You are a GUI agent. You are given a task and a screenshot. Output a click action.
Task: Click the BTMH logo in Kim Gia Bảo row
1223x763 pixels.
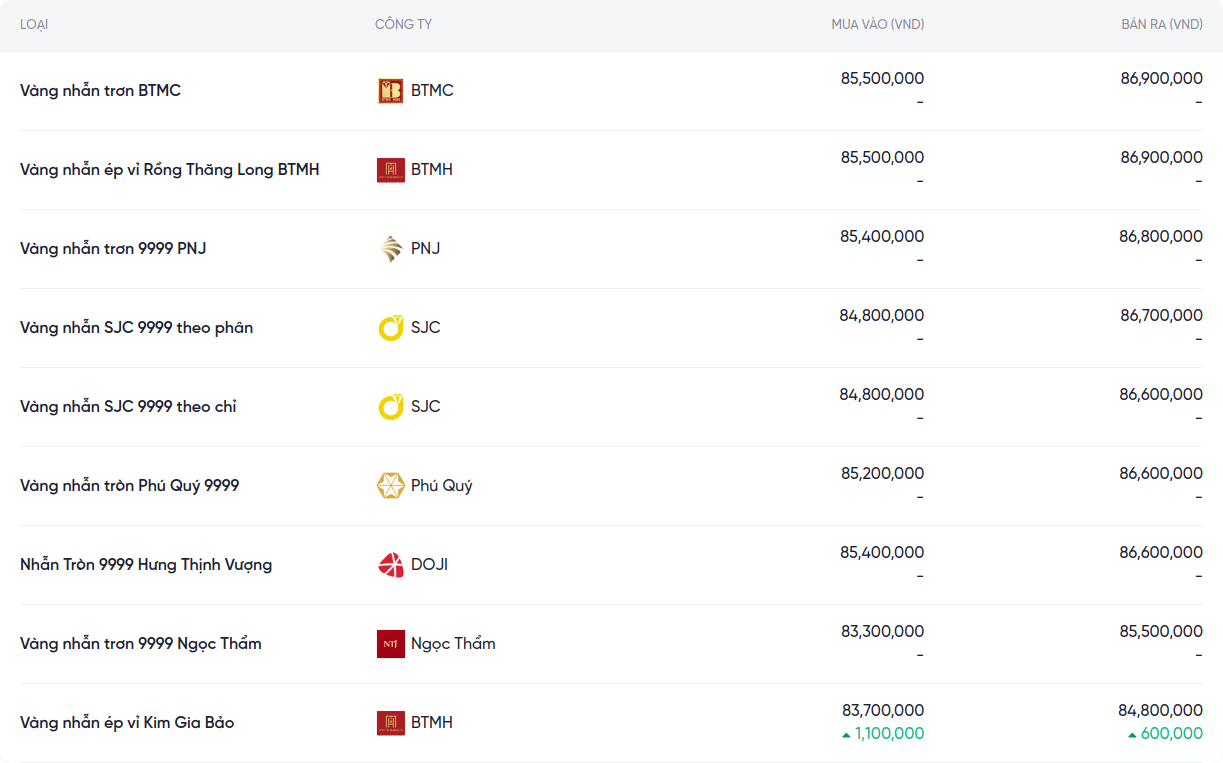390,723
